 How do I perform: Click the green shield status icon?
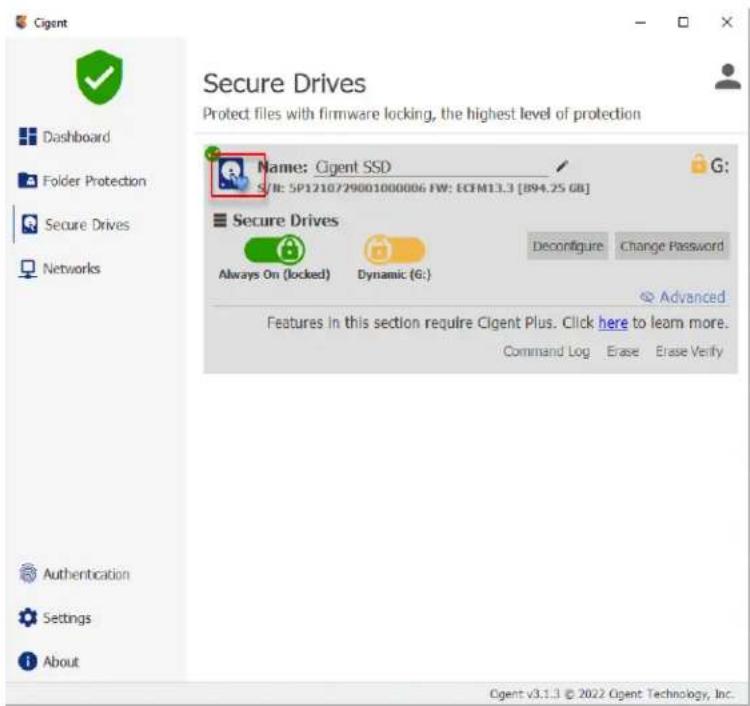click(x=99, y=77)
